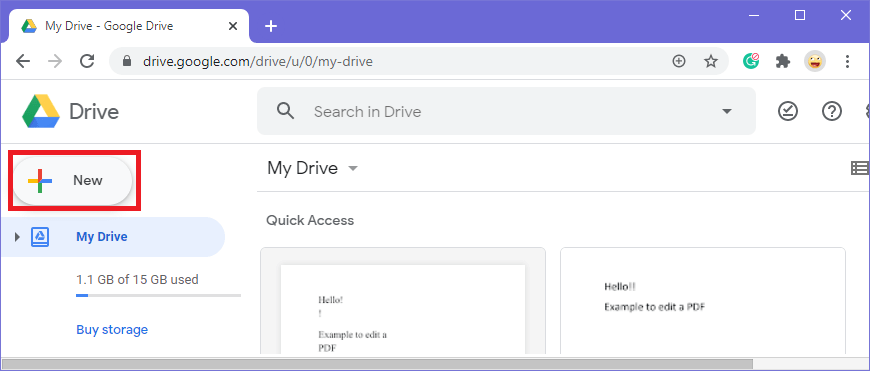
Task: Open the Chrome profile avatar
Action: click(x=815, y=61)
